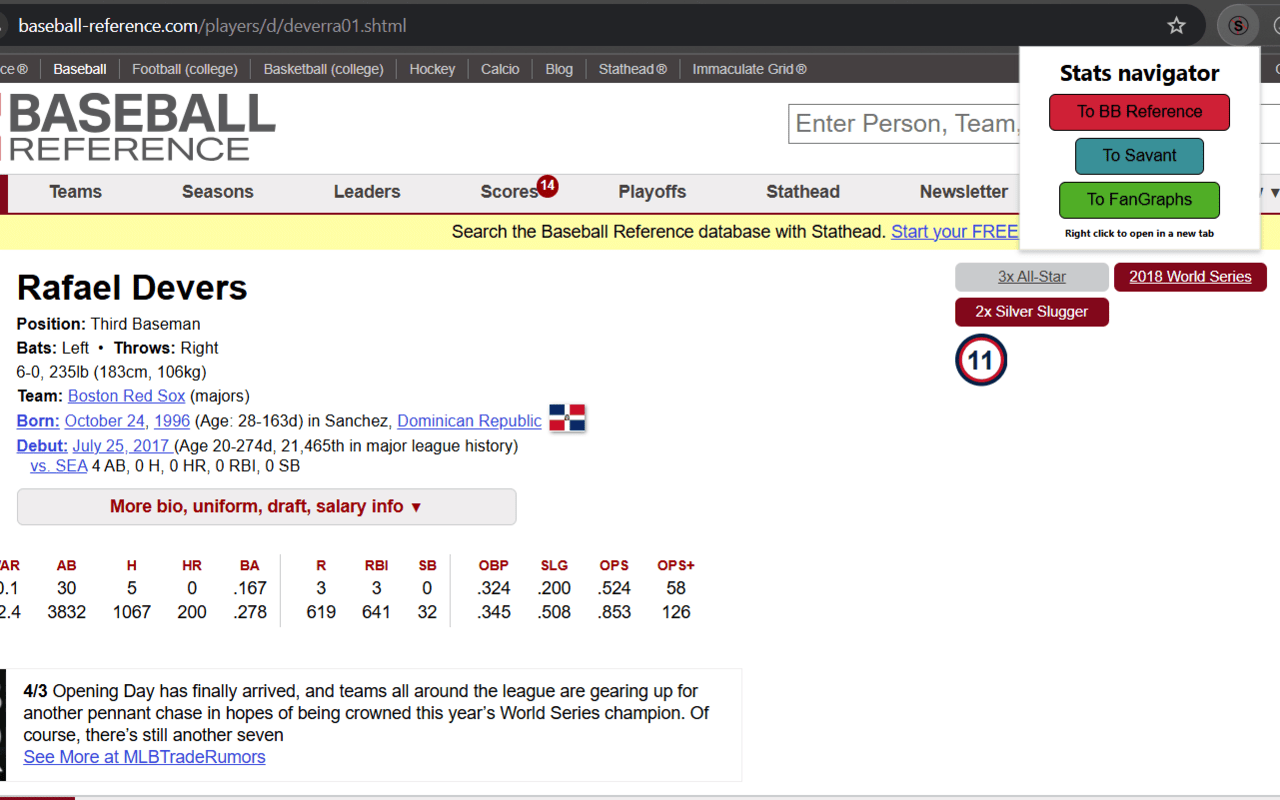Click Start your FREE Stathead trial link

tap(955, 232)
